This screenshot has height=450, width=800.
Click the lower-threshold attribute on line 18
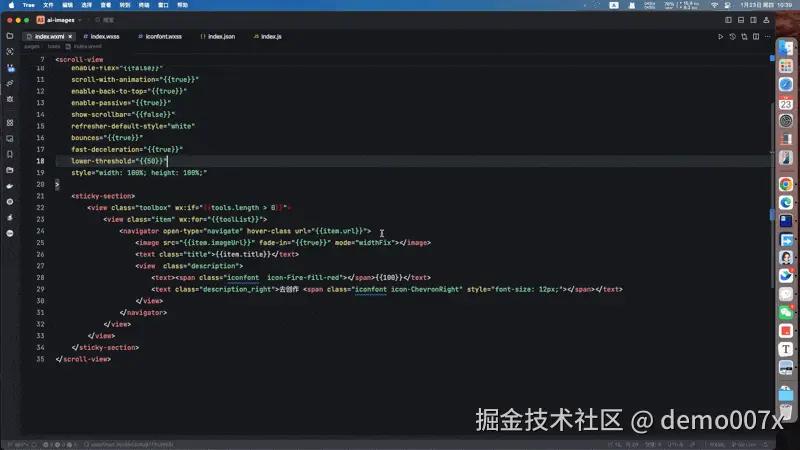(102, 161)
